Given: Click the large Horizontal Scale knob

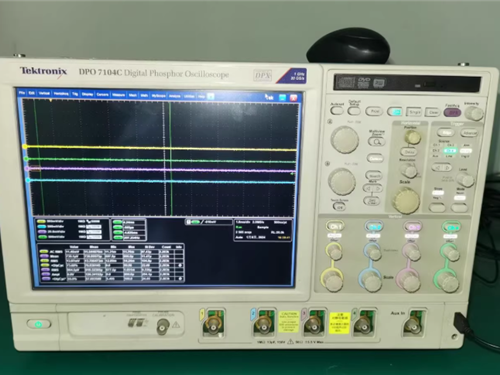Looking at the screenshot, I should pos(406,200).
